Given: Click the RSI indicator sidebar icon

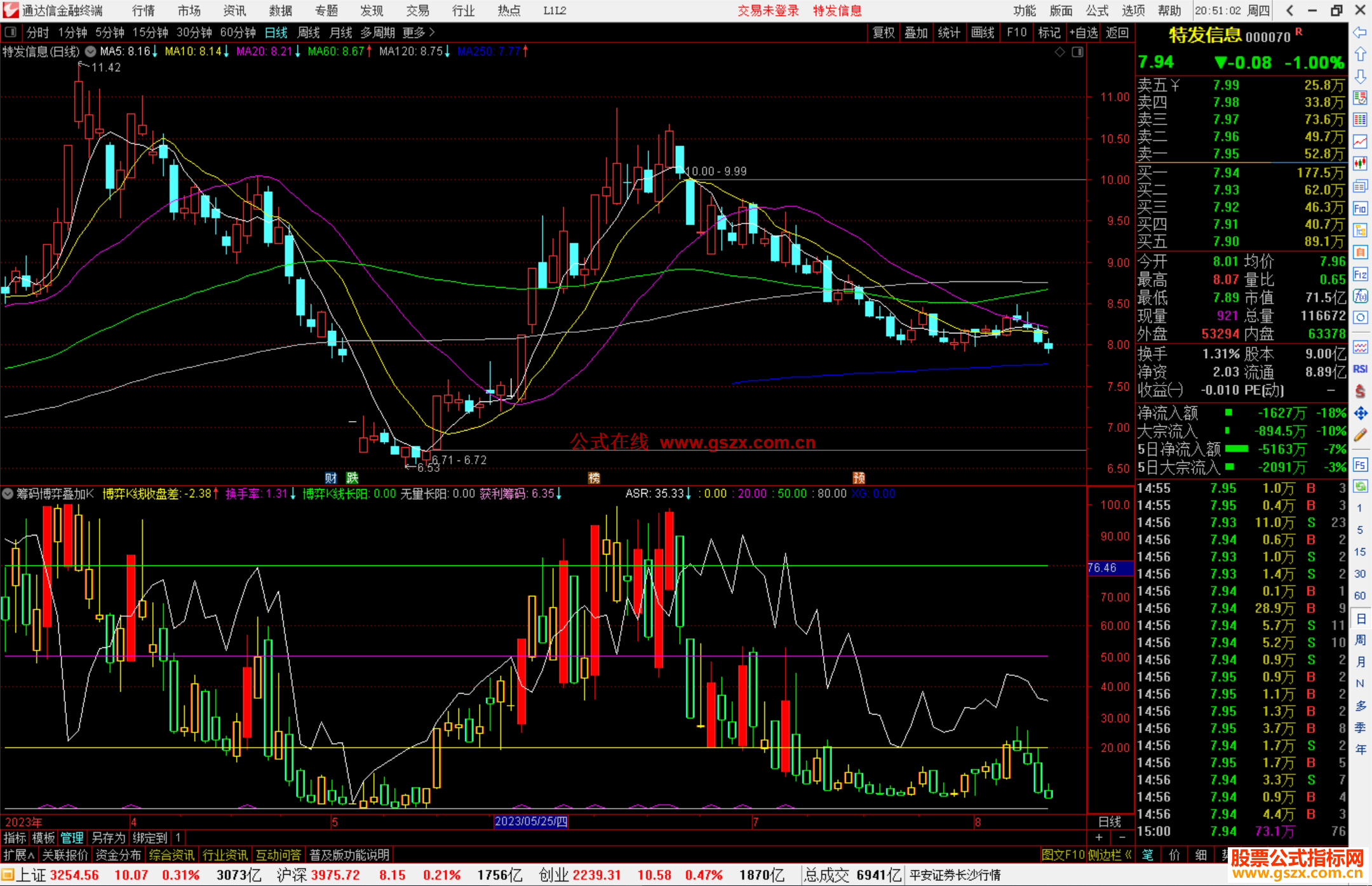Looking at the screenshot, I should pos(1360,369).
